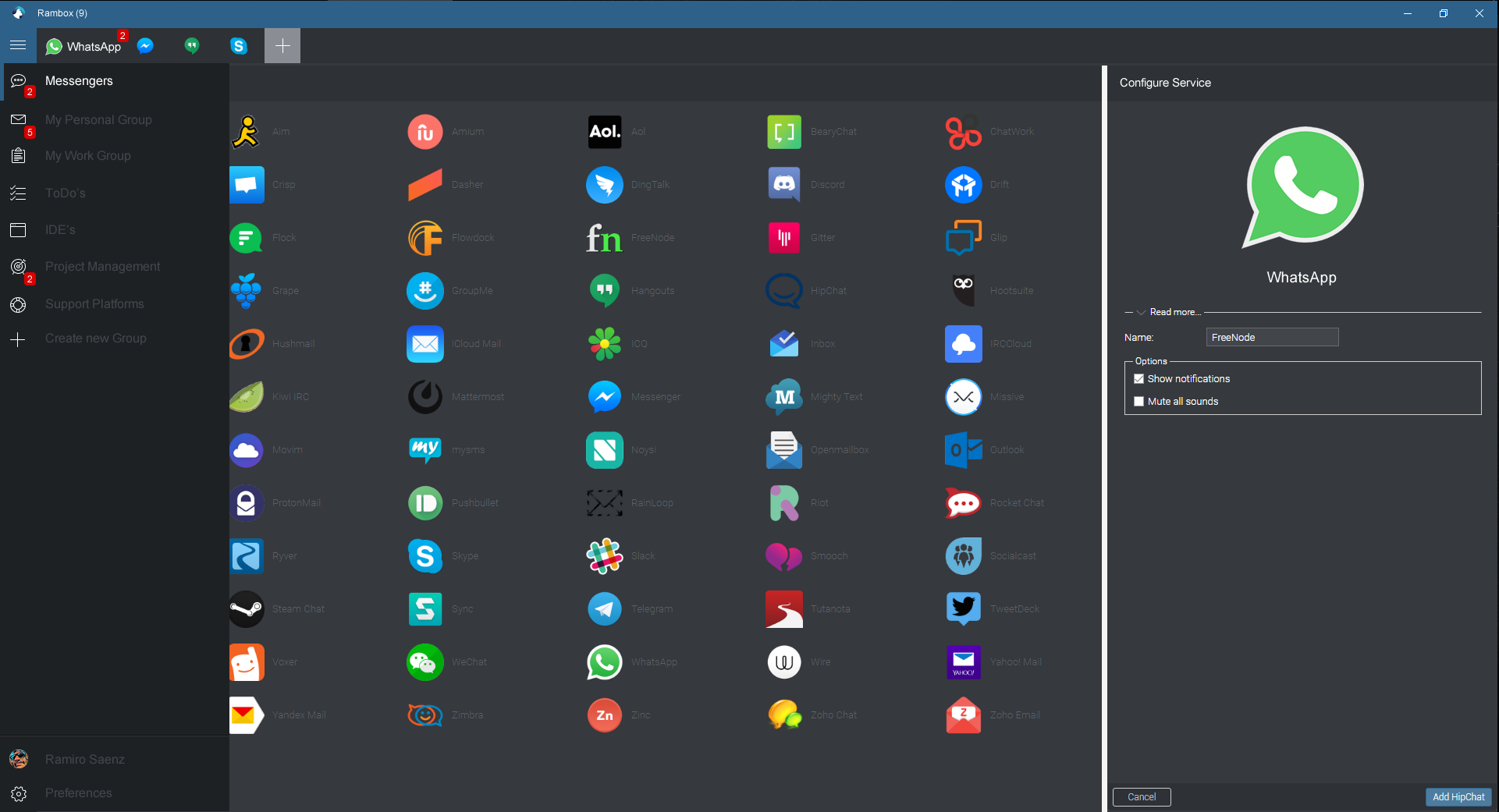Screen dimensions: 1499x812
Task: Pick the Telegram service icon
Action: click(605, 609)
